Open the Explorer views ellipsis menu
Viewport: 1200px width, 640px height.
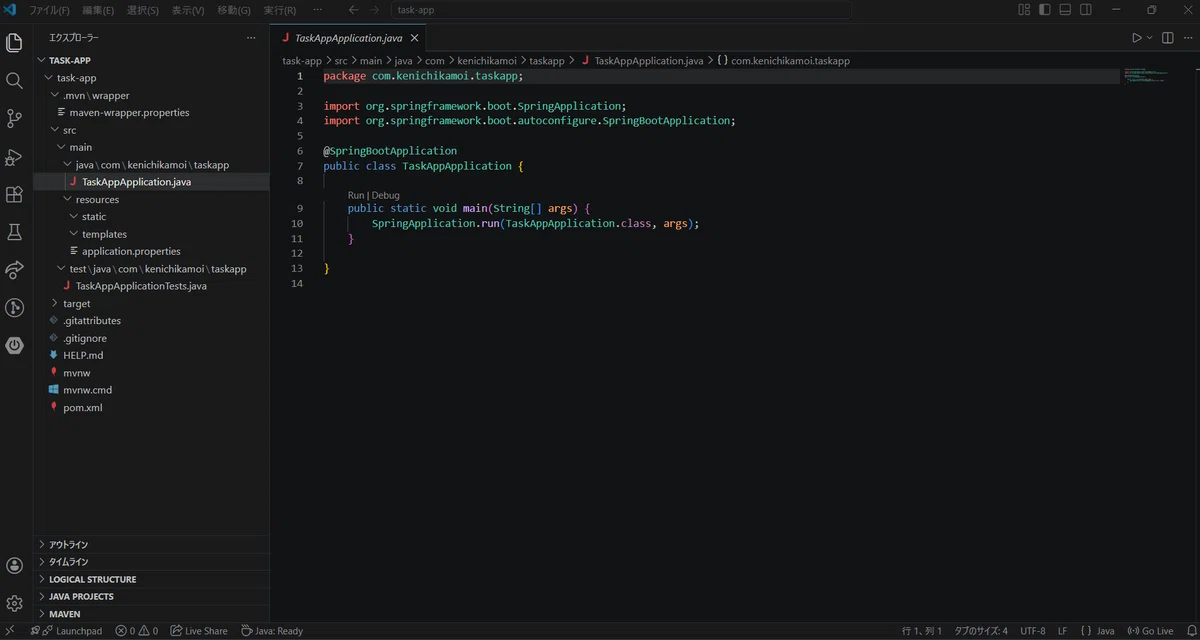[x=251, y=38]
